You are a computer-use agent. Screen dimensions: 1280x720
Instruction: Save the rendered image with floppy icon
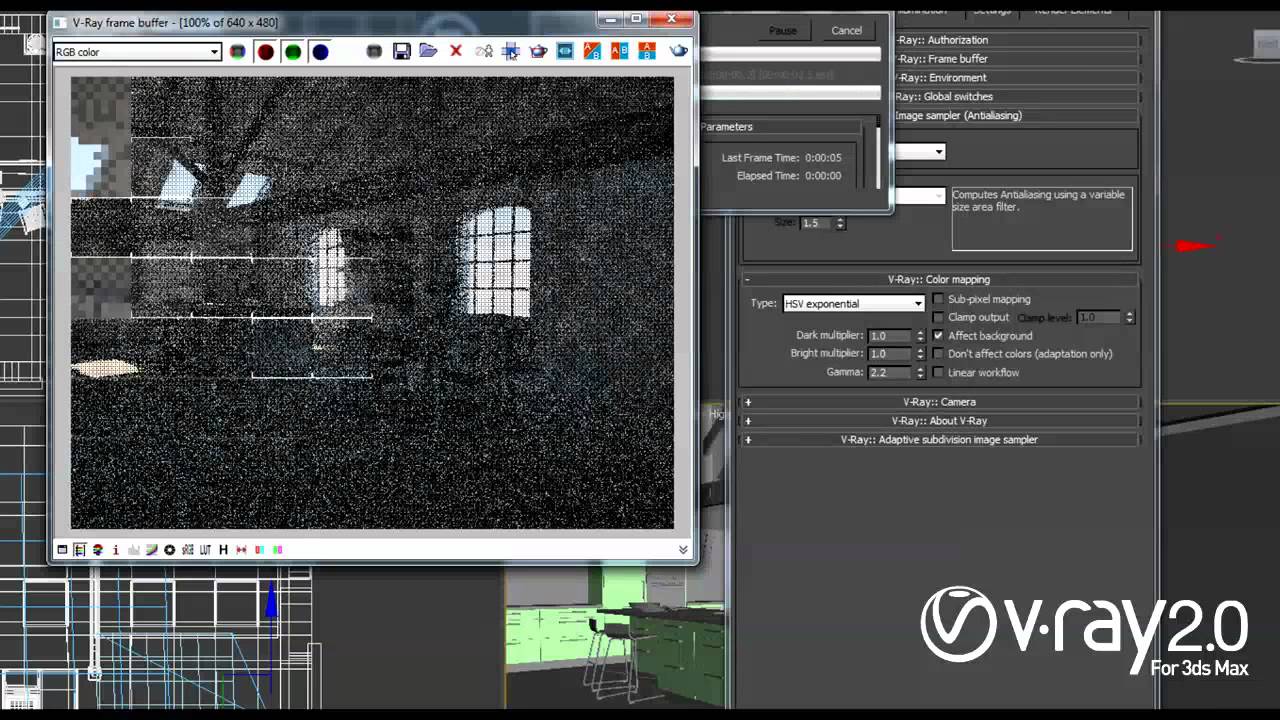coord(401,51)
